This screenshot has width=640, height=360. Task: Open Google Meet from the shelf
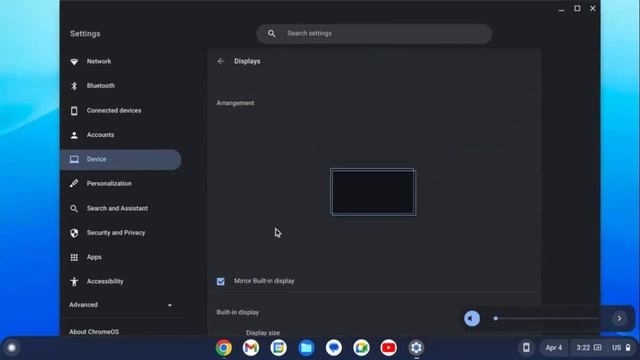[x=361, y=348]
